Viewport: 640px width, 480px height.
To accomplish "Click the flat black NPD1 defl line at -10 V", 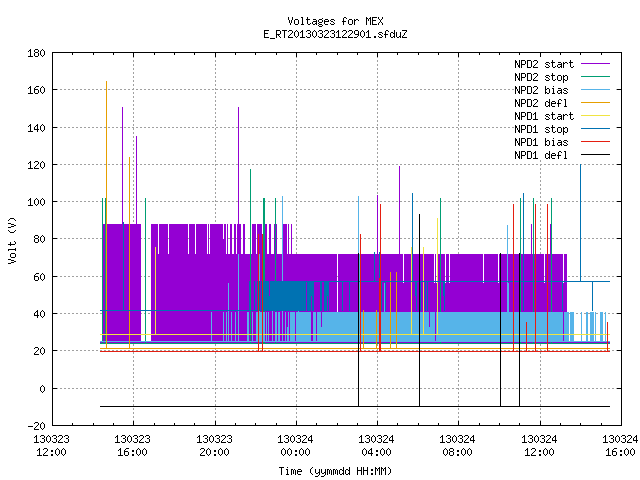I will 355,406.
